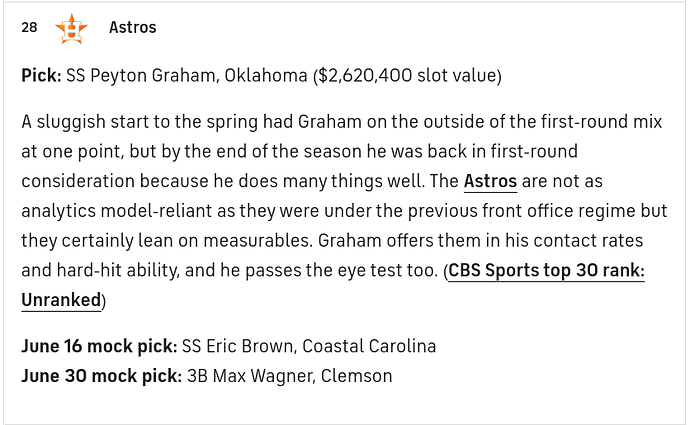Click SS Eric Brown mock pick name

(239, 346)
